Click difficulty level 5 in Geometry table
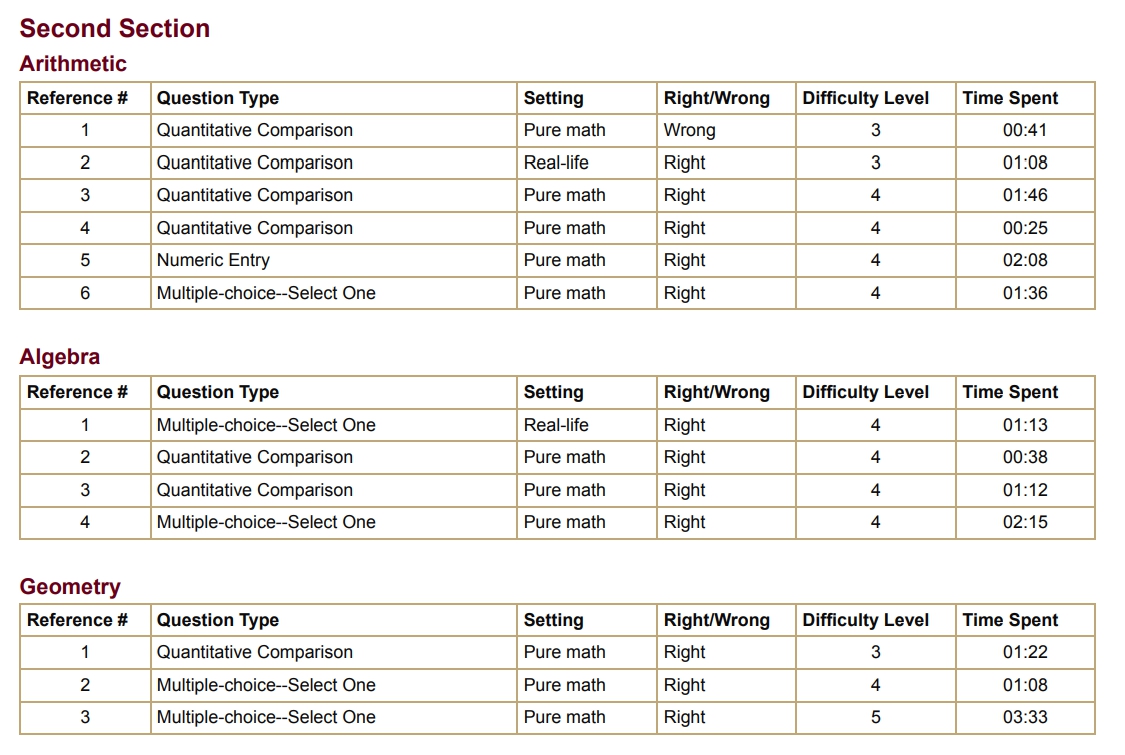This screenshot has height=755, width=1125. [x=875, y=717]
